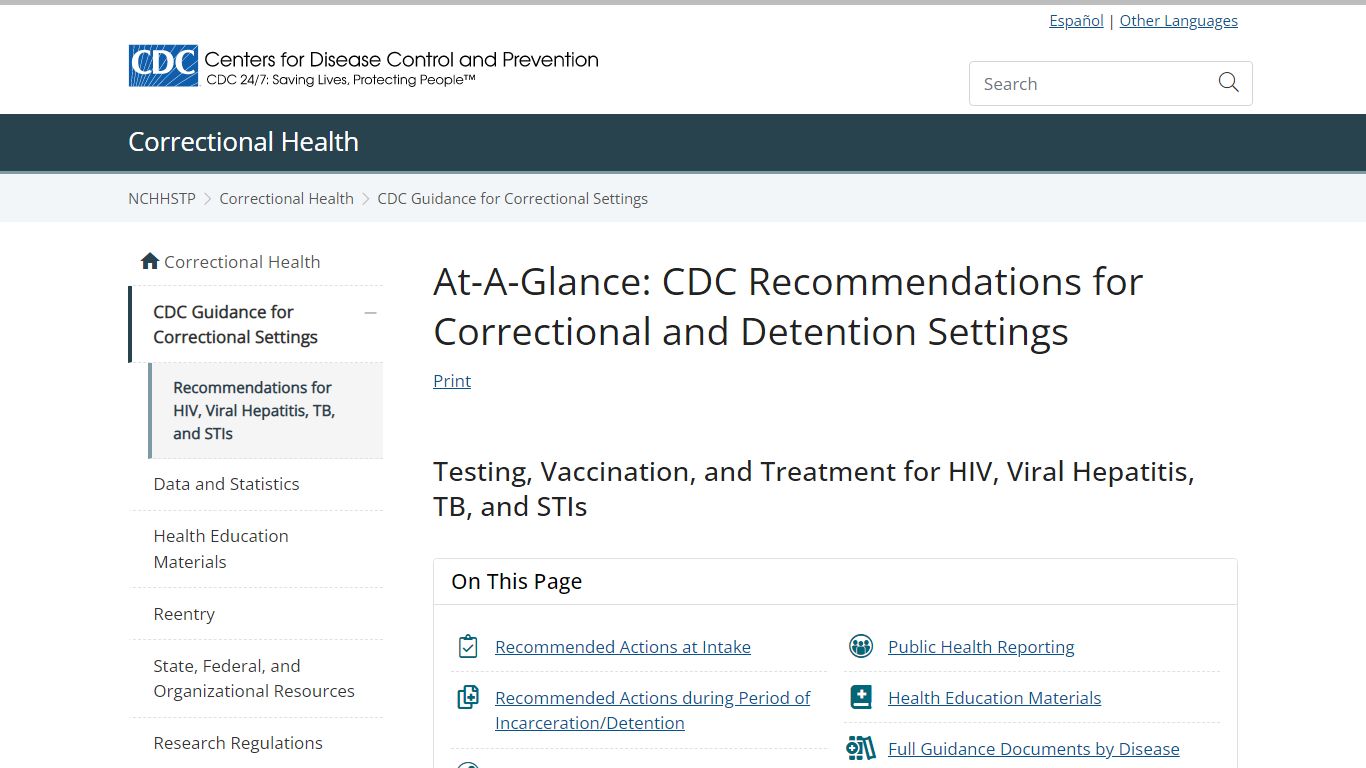
Task: Open the State, Federal, and Organizational Resources sidebar item
Action: (x=254, y=678)
